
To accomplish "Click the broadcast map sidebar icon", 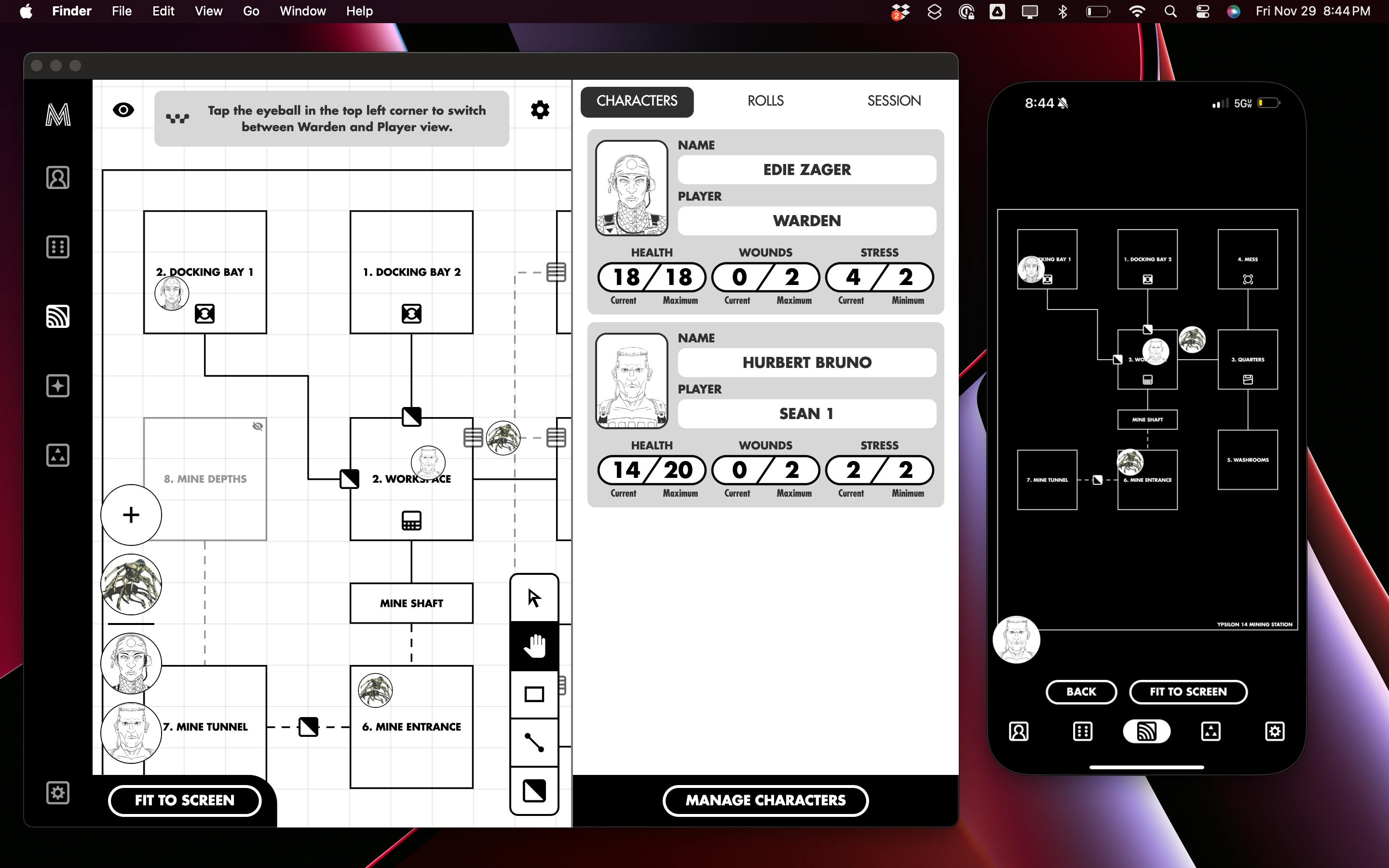I will (x=57, y=316).
